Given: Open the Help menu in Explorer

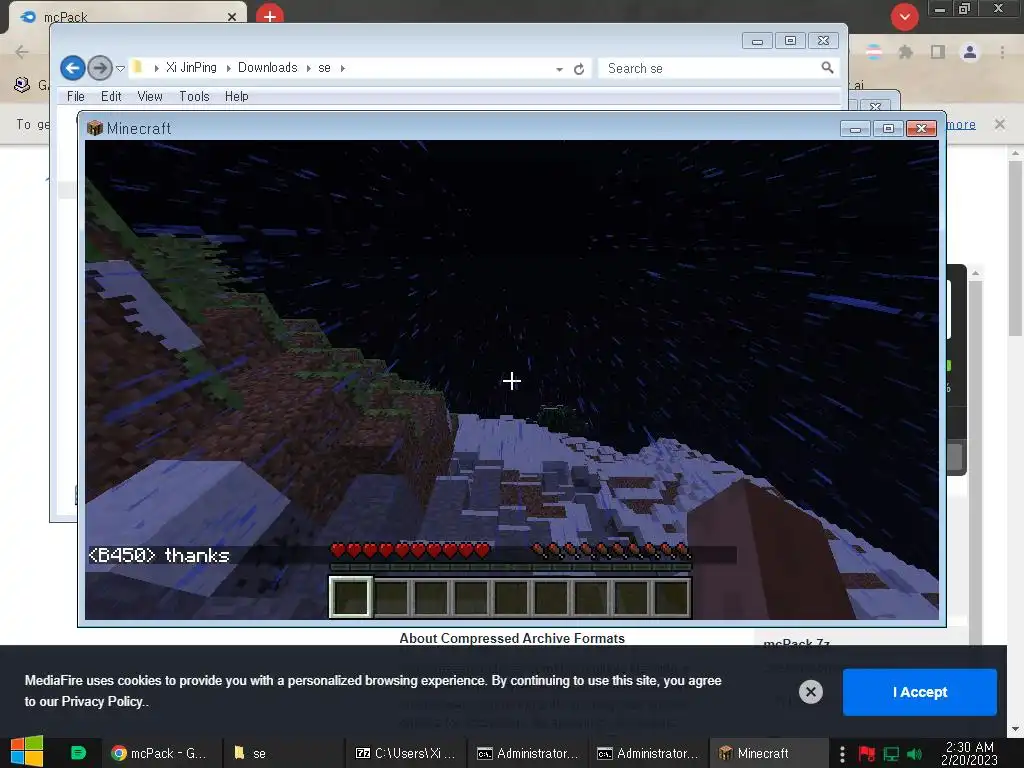Looking at the screenshot, I should tap(236, 96).
